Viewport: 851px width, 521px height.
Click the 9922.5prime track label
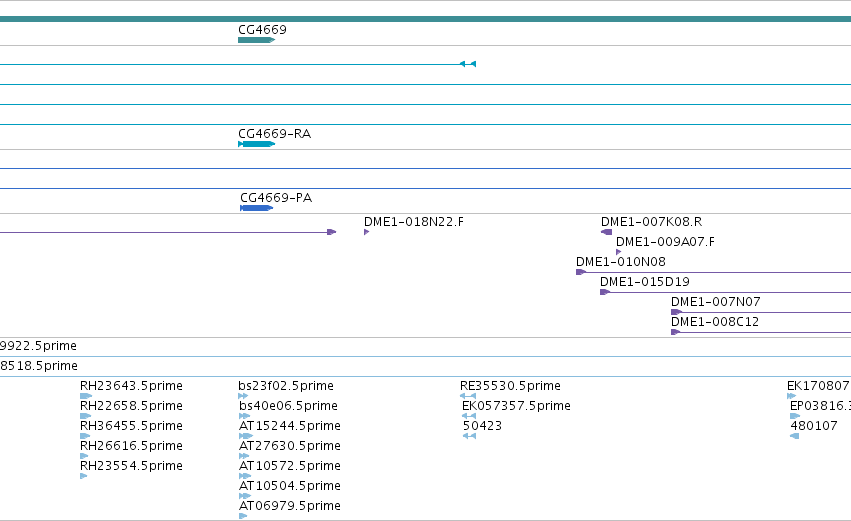[38, 346]
